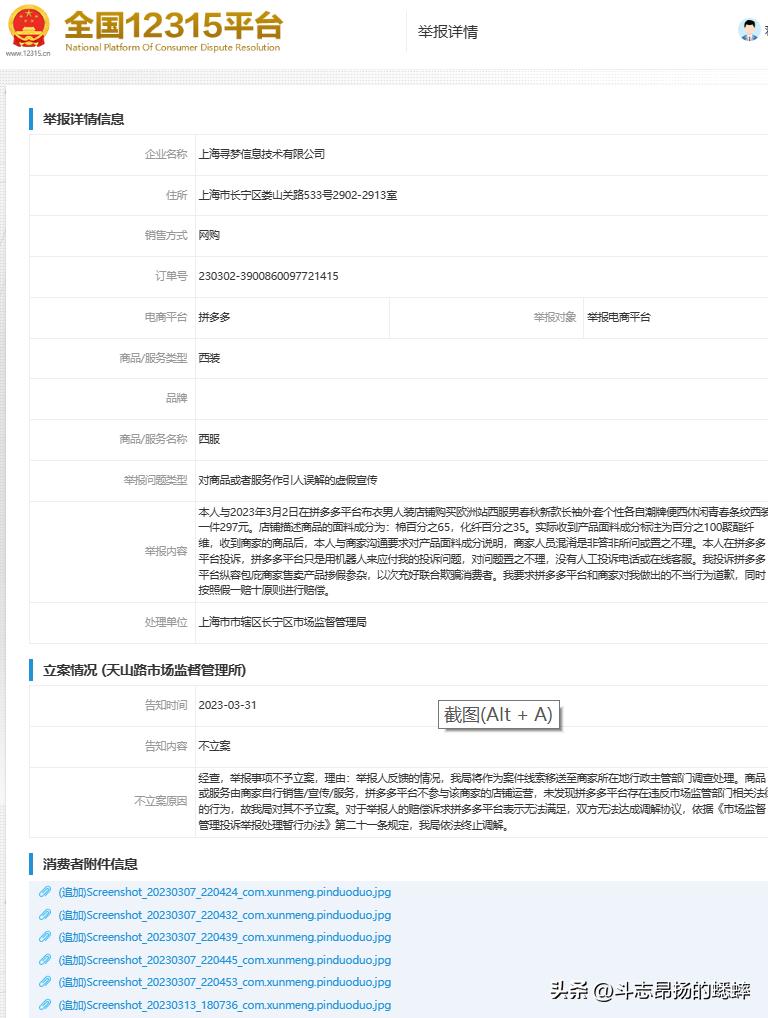
Task: Select notification content 不立案
Action: pos(214,746)
